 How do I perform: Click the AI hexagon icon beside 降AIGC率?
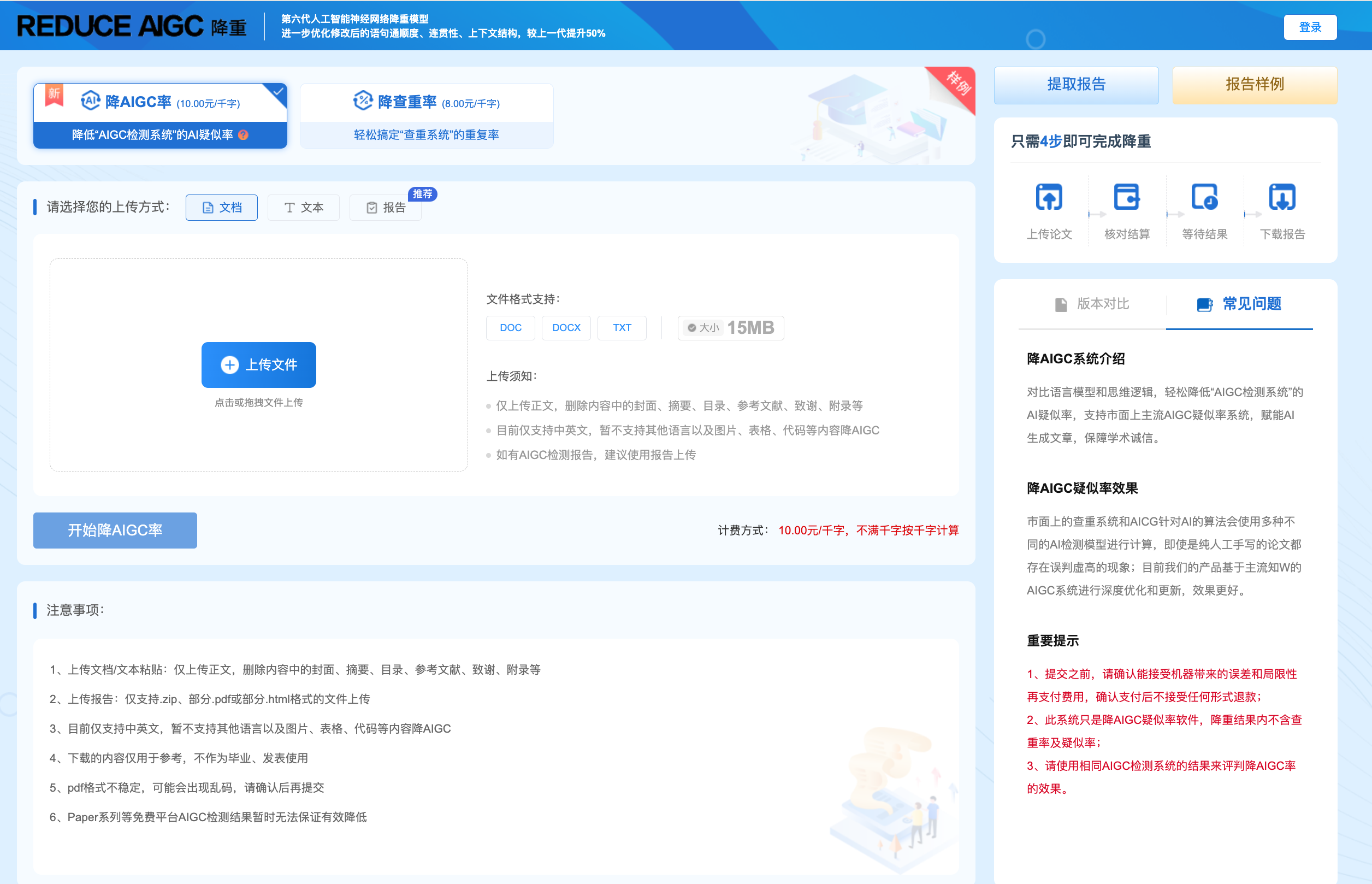(91, 101)
